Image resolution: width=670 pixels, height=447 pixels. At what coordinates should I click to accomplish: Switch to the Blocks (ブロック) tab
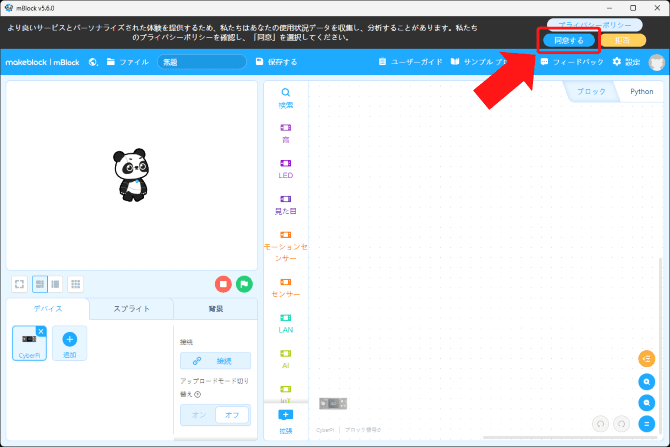[x=591, y=91]
